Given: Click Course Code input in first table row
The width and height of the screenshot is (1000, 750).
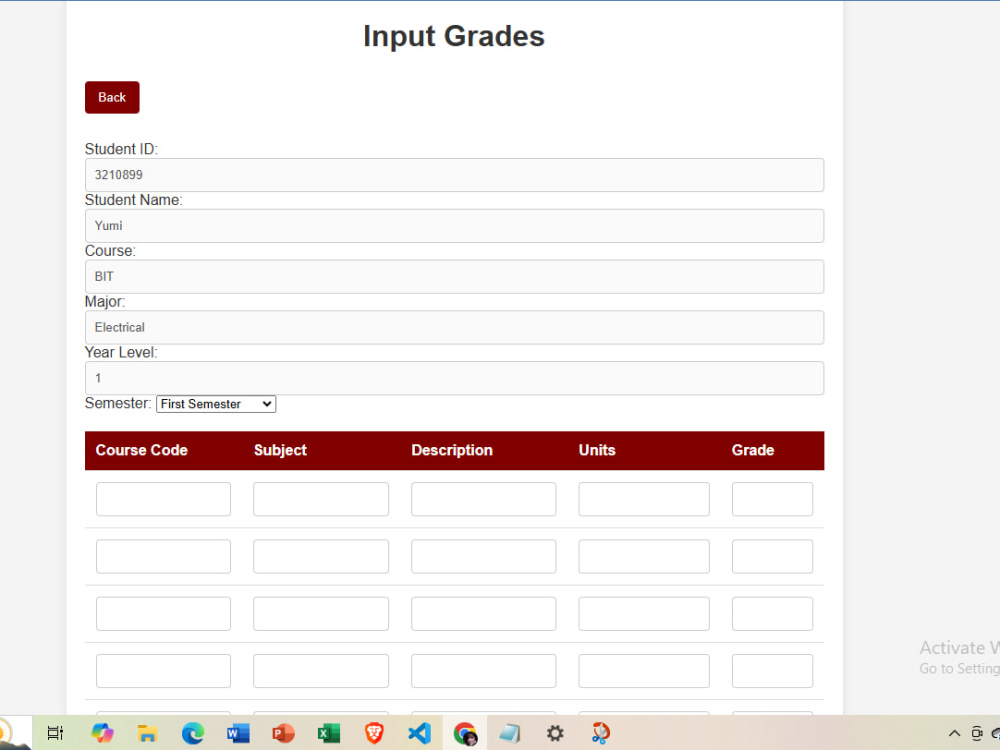Looking at the screenshot, I should (x=163, y=499).
